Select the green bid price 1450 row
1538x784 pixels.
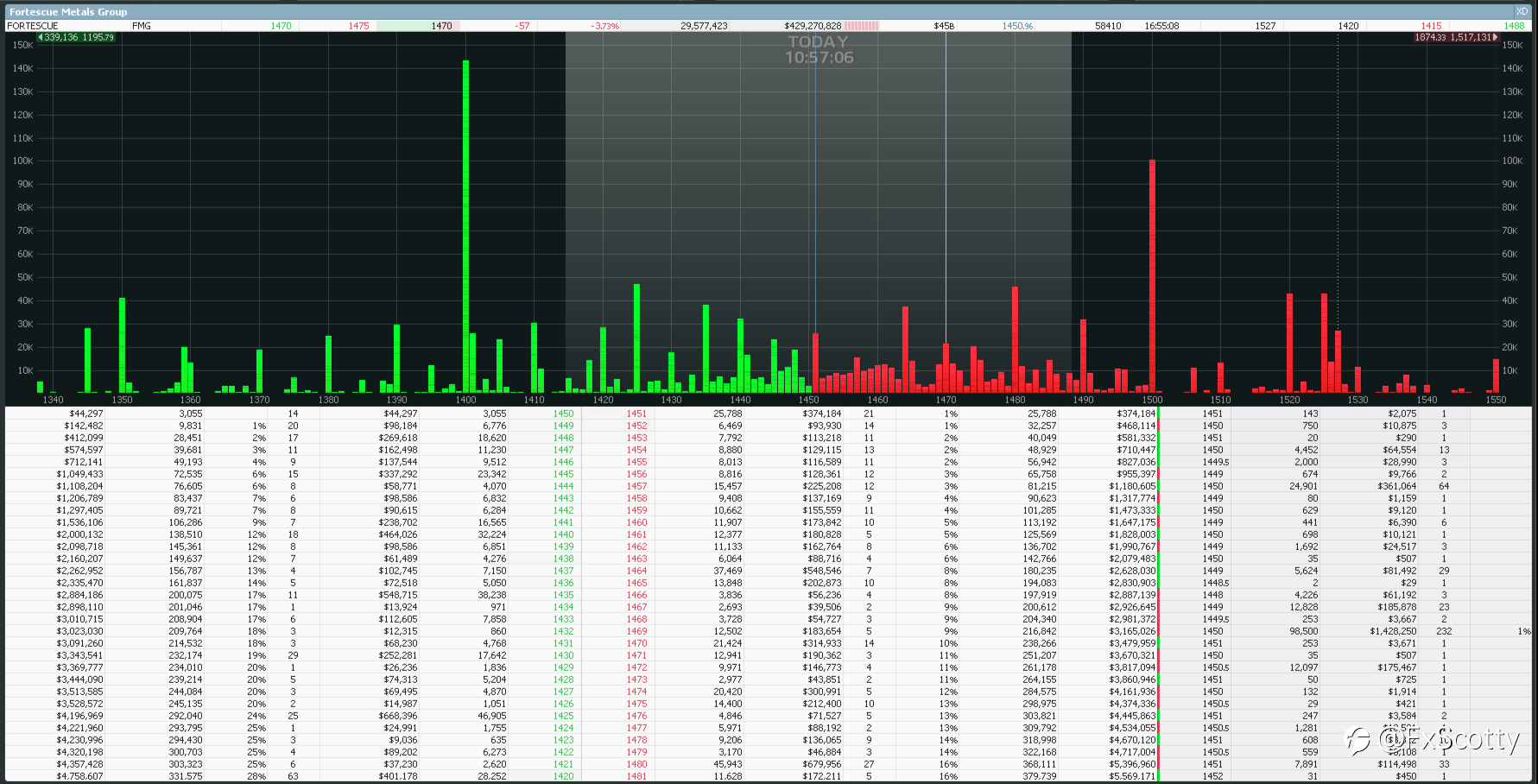tap(563, 414)
